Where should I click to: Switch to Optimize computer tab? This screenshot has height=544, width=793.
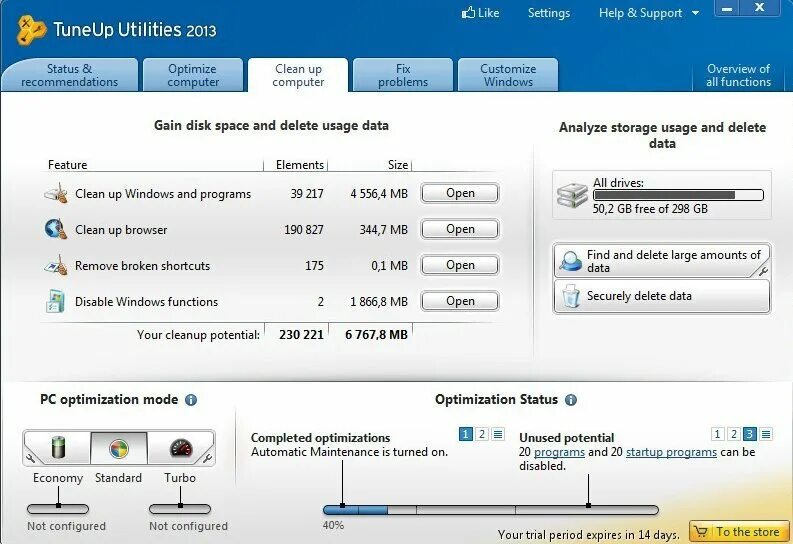point(193,75)
